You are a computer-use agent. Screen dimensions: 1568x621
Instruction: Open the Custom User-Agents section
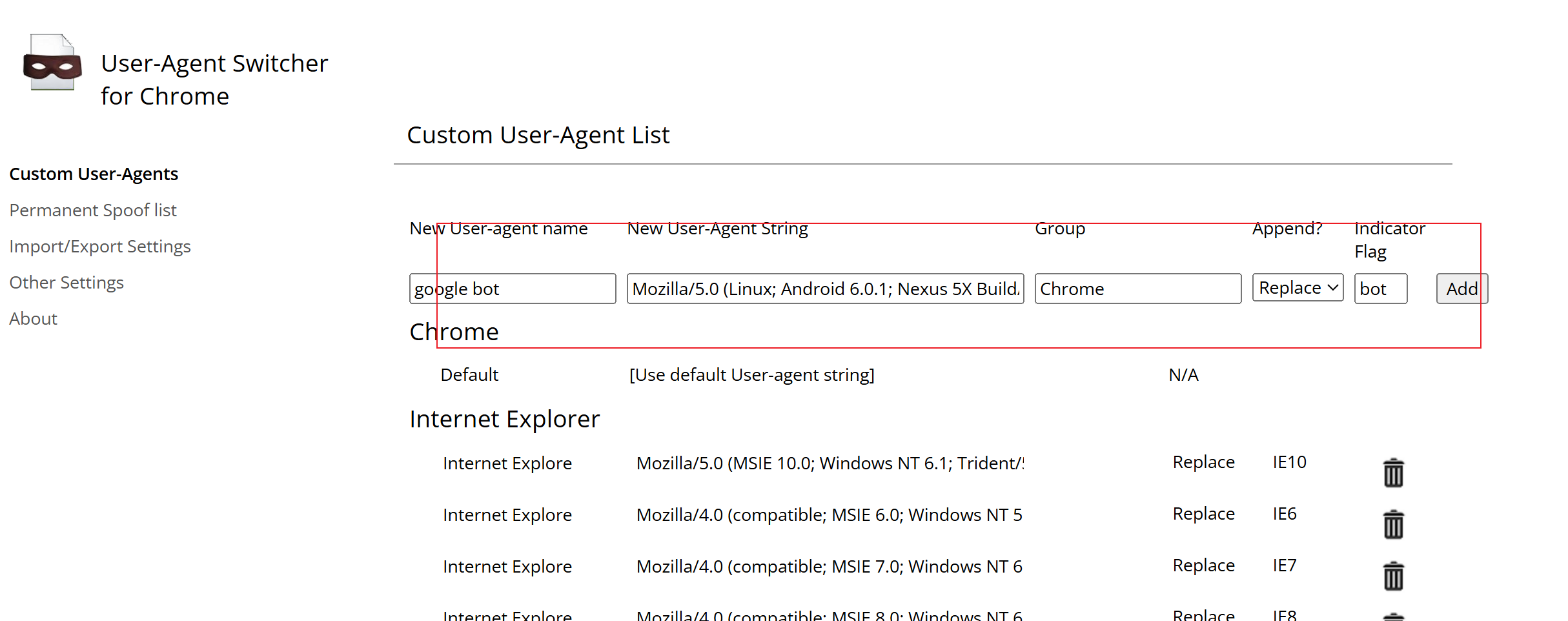click(94, 174)
